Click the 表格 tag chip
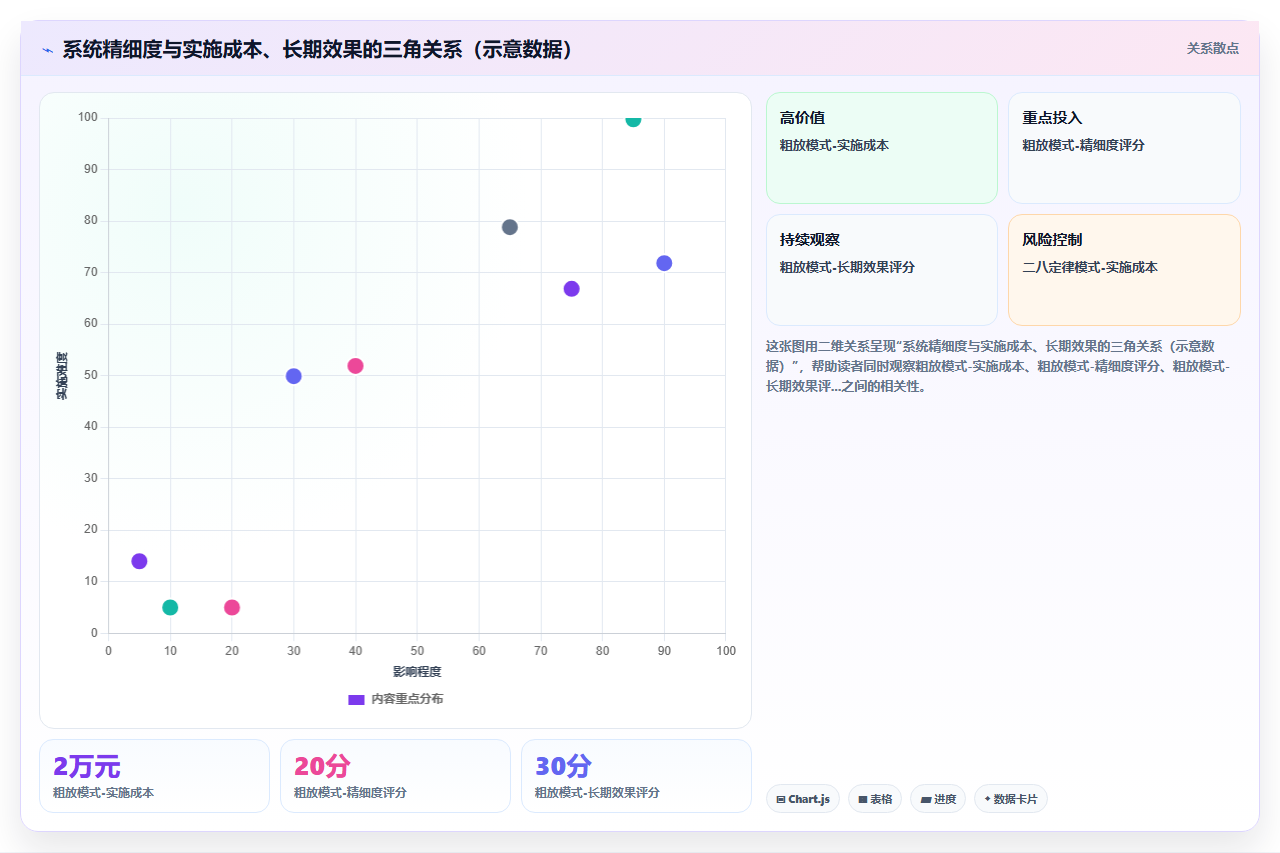 (874, 799)
